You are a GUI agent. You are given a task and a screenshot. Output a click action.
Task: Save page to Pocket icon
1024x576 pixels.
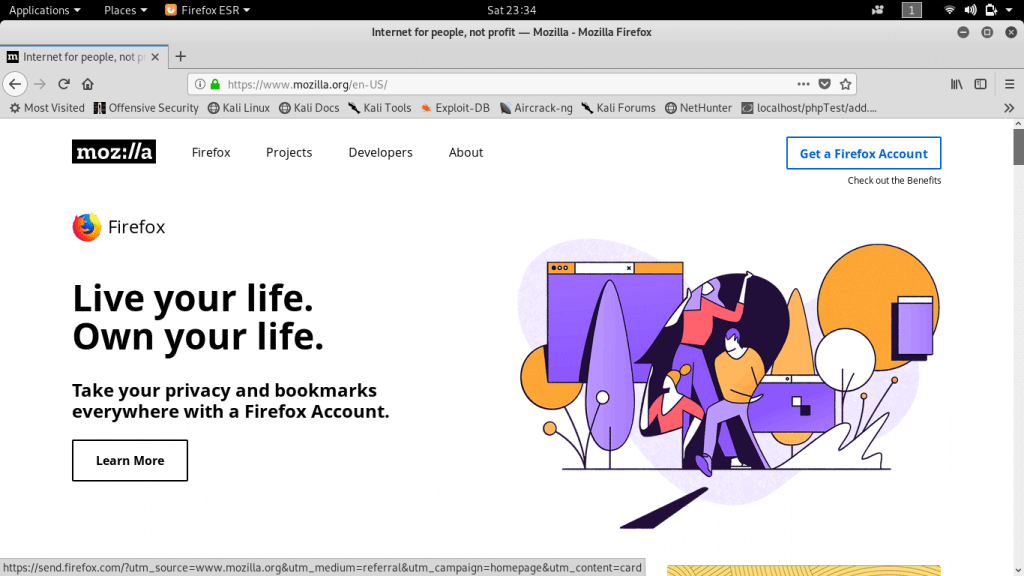[x=825, y=84]
